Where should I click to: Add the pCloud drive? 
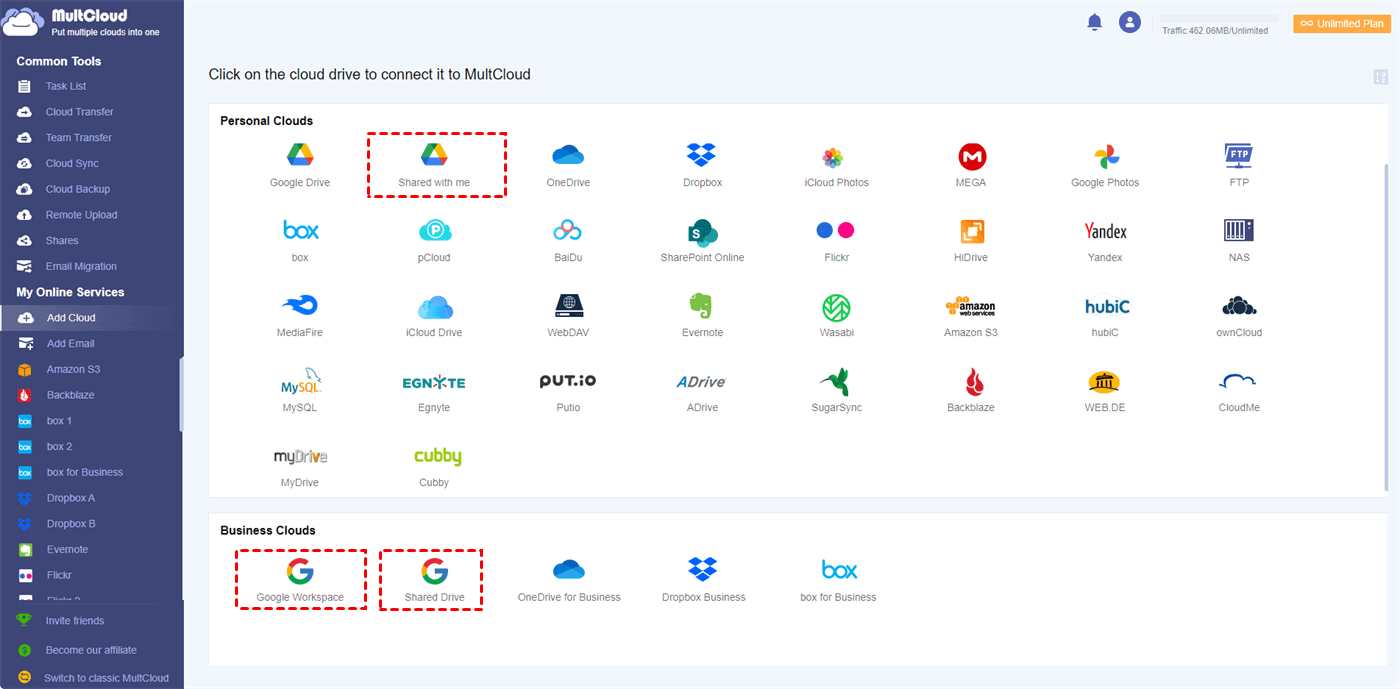[x=434, y=240]
